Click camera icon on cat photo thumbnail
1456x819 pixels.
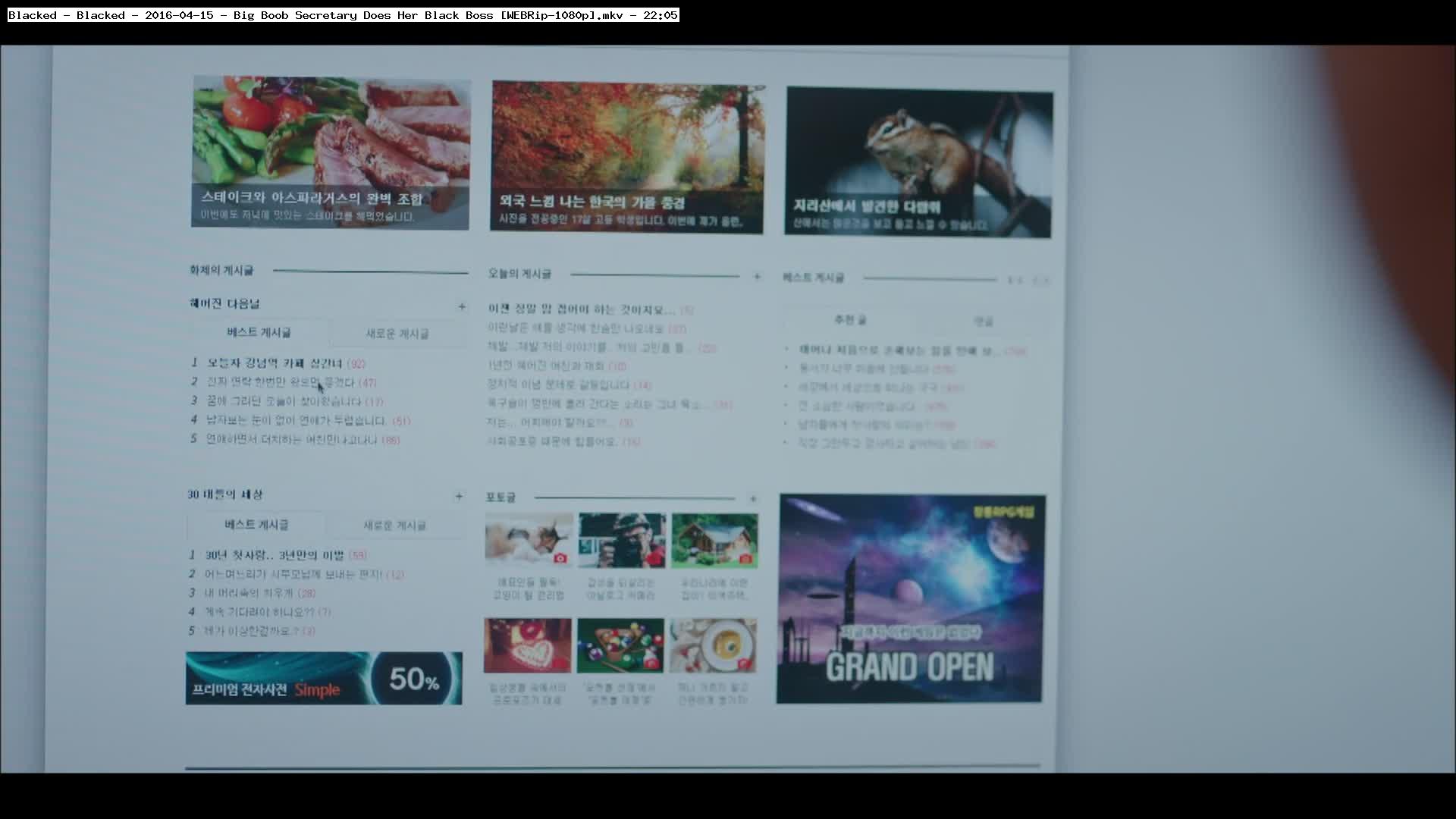[x=560, y=558]
